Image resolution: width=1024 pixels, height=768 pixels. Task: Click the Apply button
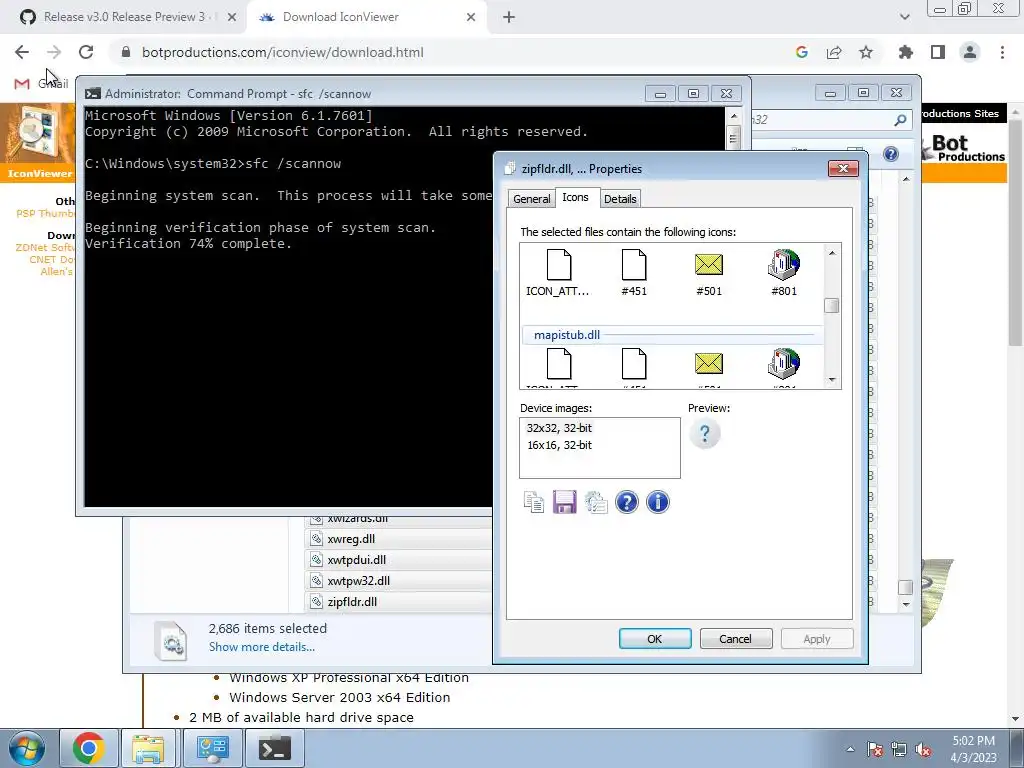tap(817, 639)
